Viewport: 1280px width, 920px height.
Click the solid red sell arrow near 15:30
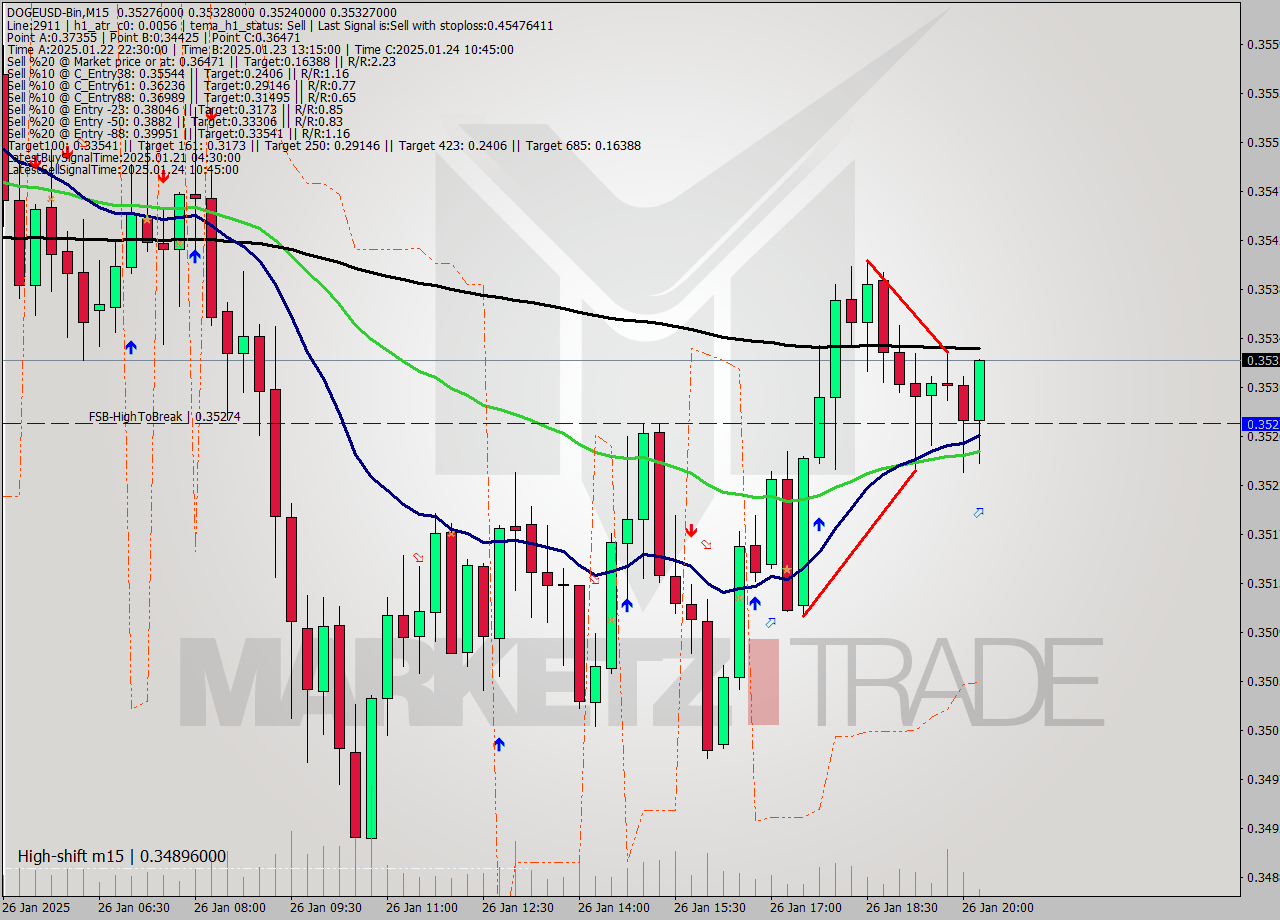(x=691, y=529)
